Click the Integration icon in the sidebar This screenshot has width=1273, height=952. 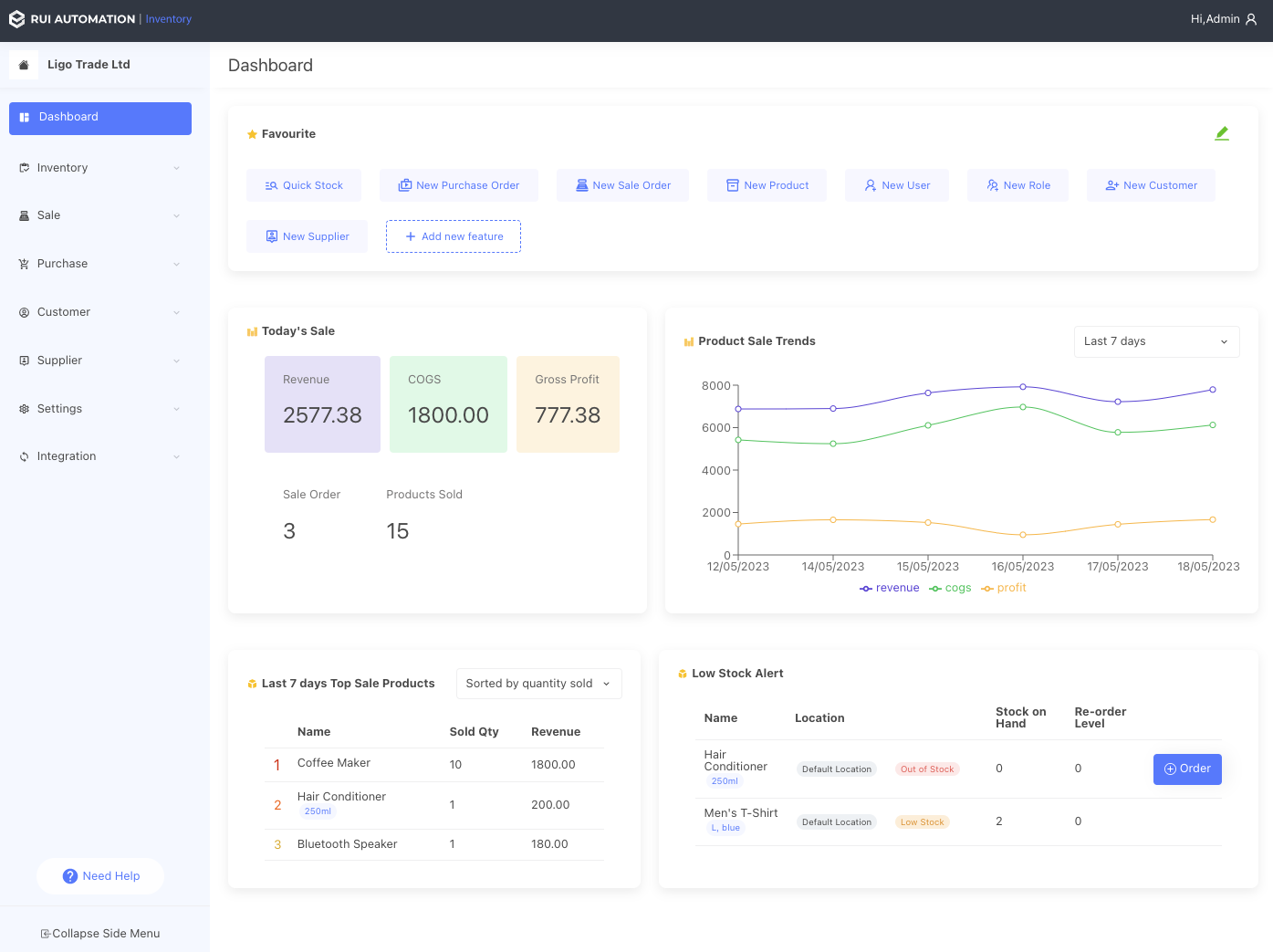pyautogui.click(x=25, y=455)
